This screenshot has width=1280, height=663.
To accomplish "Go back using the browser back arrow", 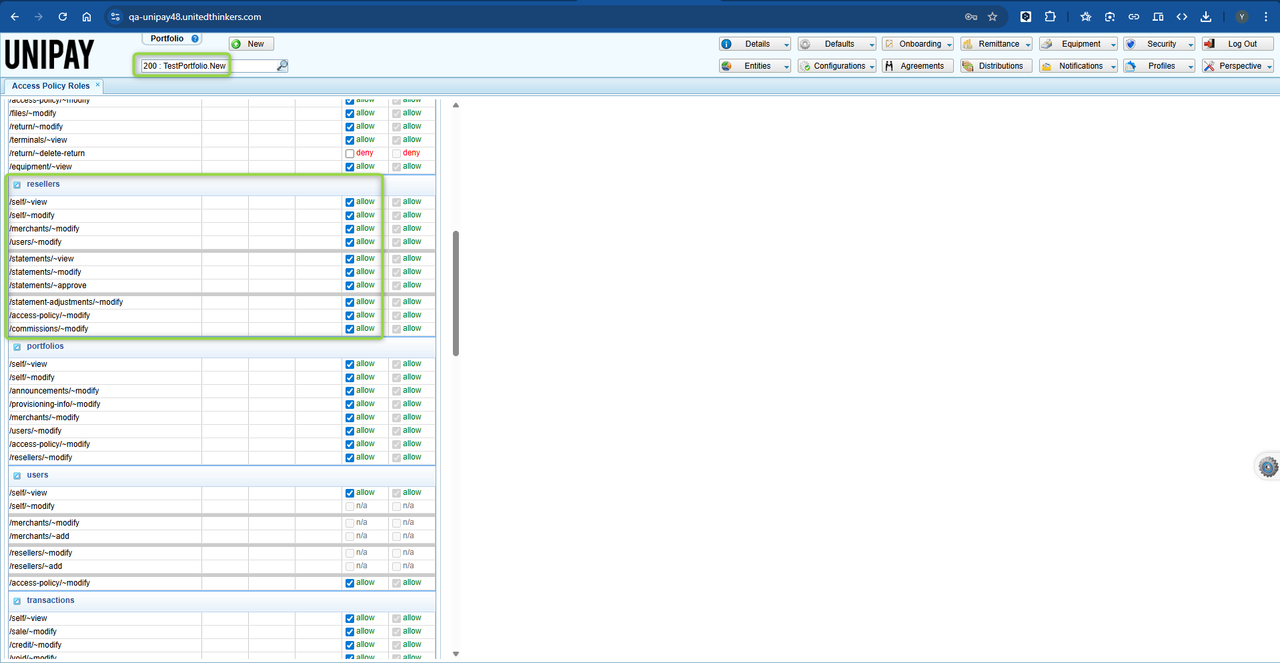I will (x=15, y=16).
